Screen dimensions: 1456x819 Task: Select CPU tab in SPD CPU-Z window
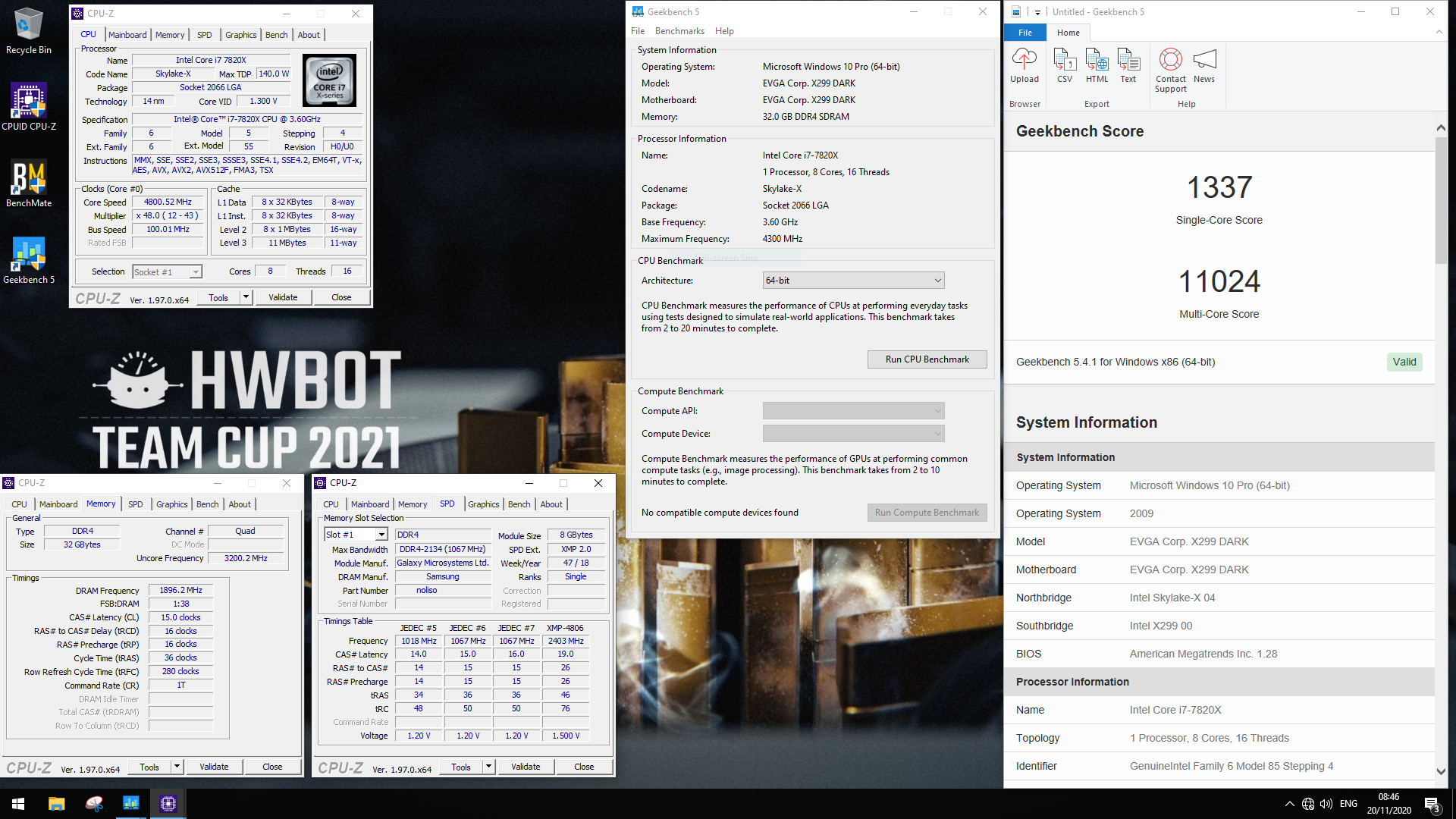coord(331,504)
